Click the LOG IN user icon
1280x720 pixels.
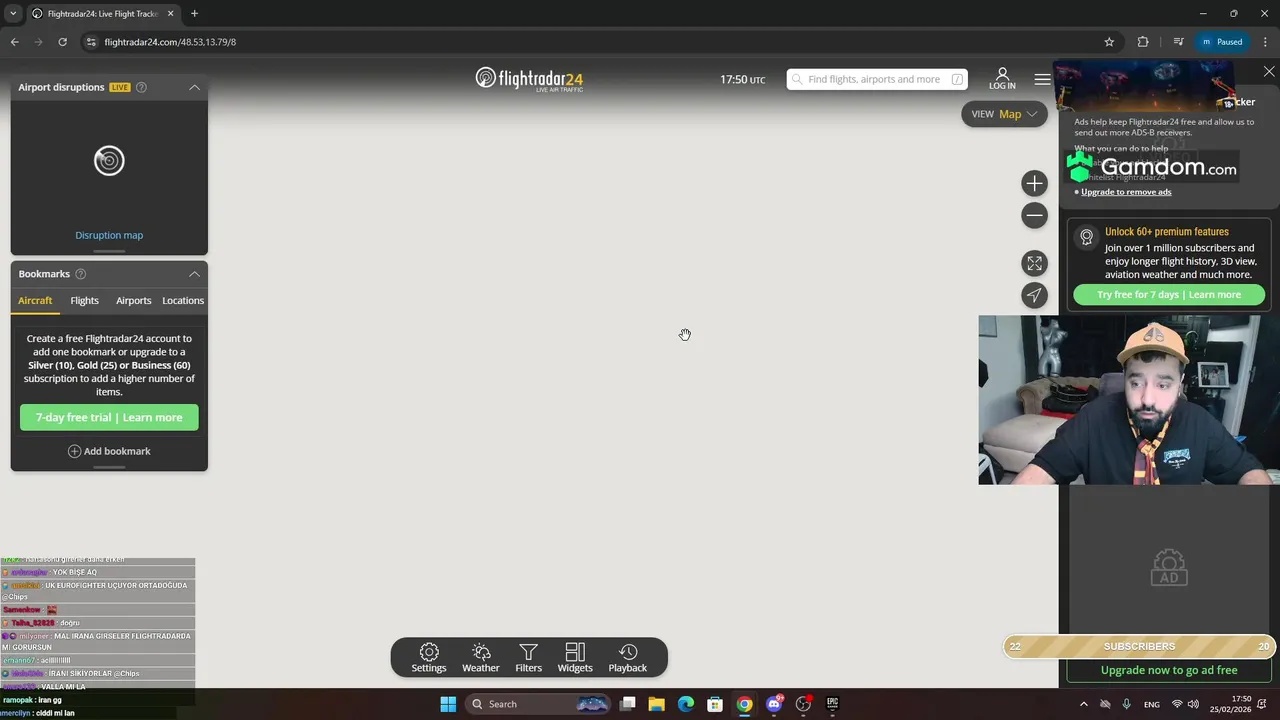click(x=1002, y=79)
